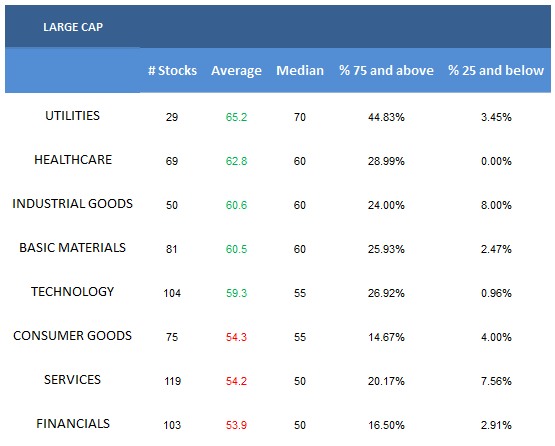Click the green 65.2 average for Utilities
The height and width of the screenshot is (446, 555).
[x=236, y=117]
